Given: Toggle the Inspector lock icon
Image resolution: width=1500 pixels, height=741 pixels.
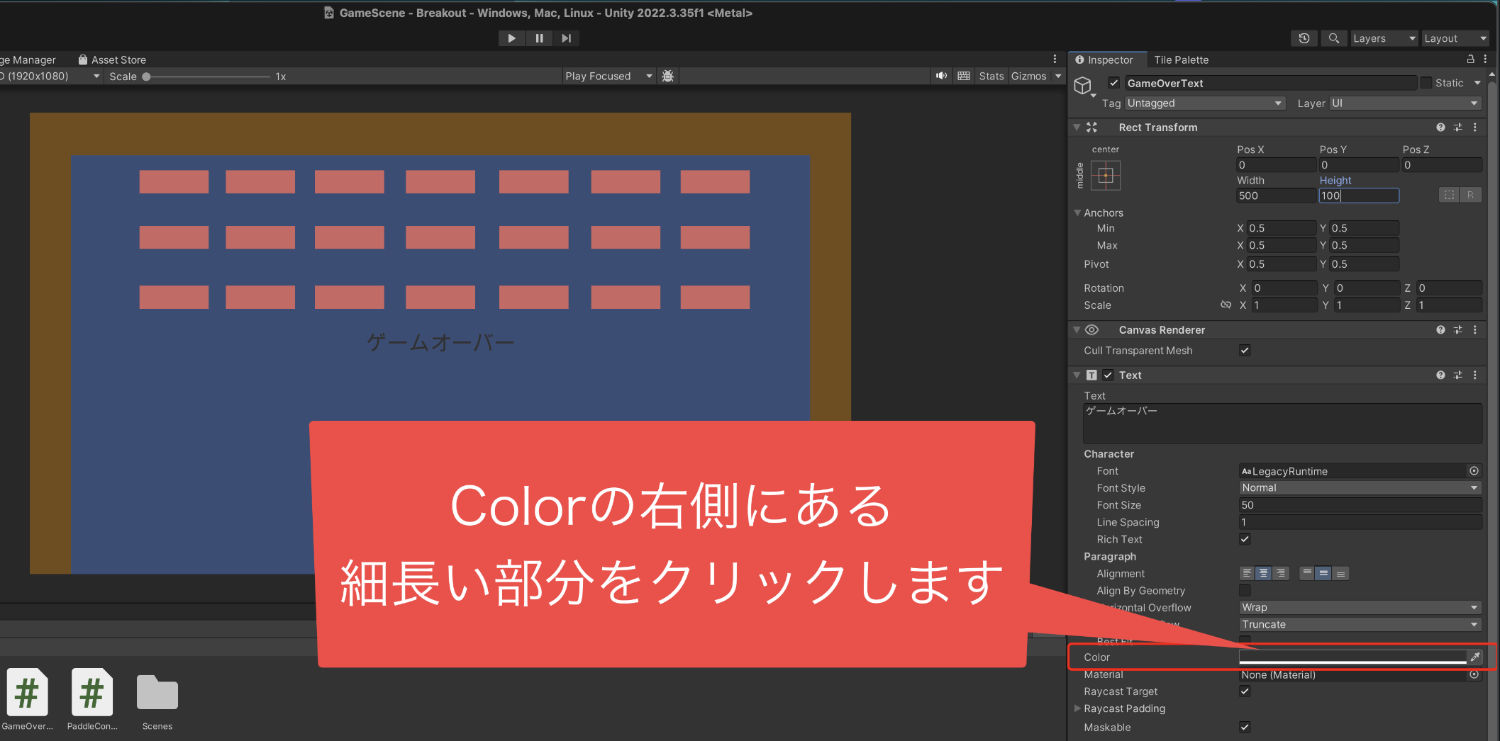Looking at the screenshot, I should point(1470,60).
